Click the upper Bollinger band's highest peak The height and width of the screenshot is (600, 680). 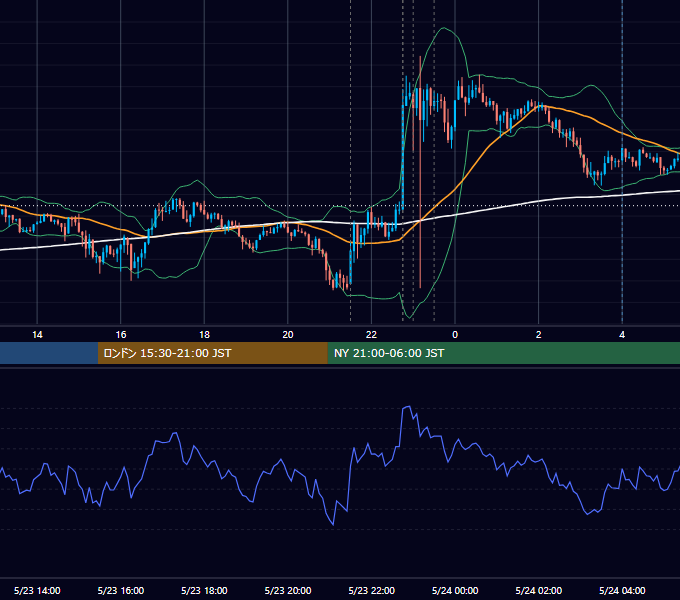(443, 28)
